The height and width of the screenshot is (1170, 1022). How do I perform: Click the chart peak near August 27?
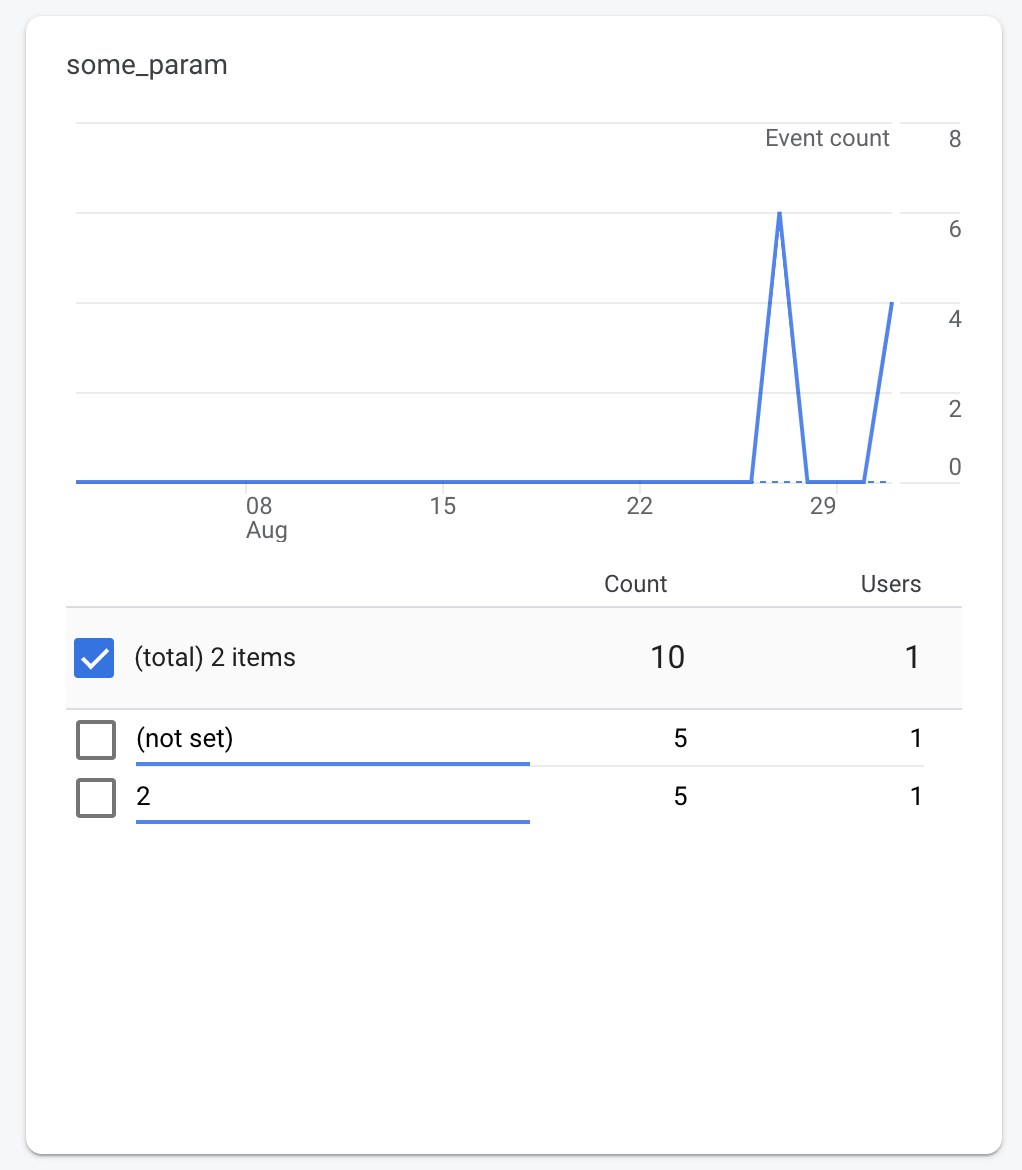pos(779,213)
